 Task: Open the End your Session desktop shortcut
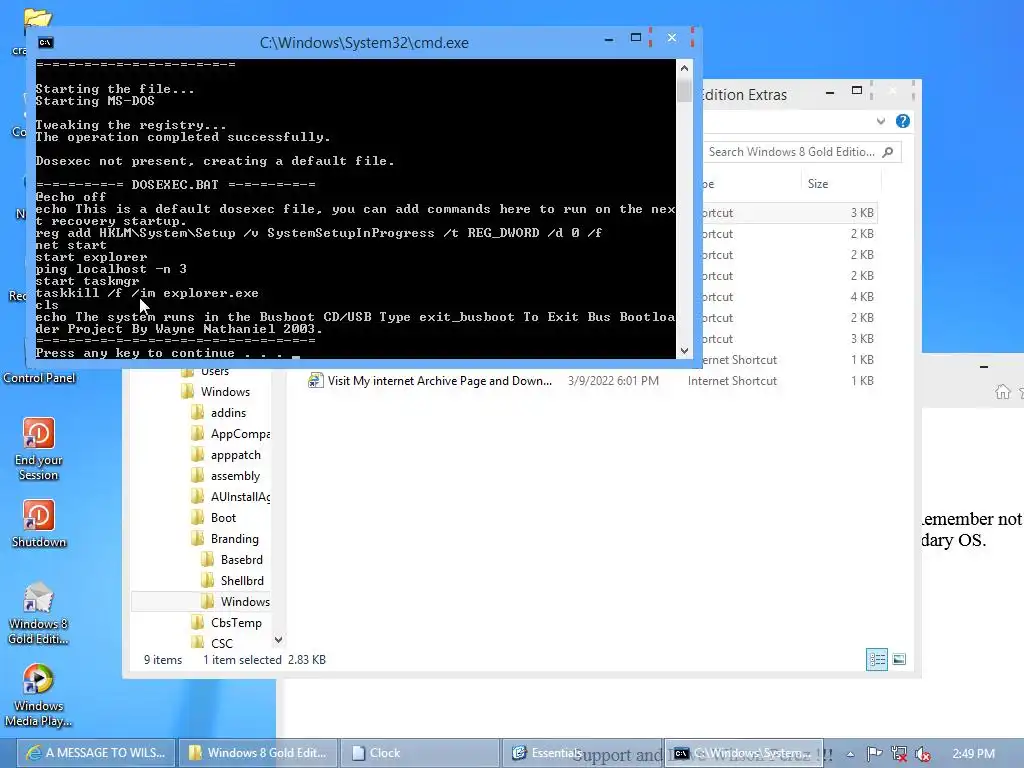click(39, 450)
